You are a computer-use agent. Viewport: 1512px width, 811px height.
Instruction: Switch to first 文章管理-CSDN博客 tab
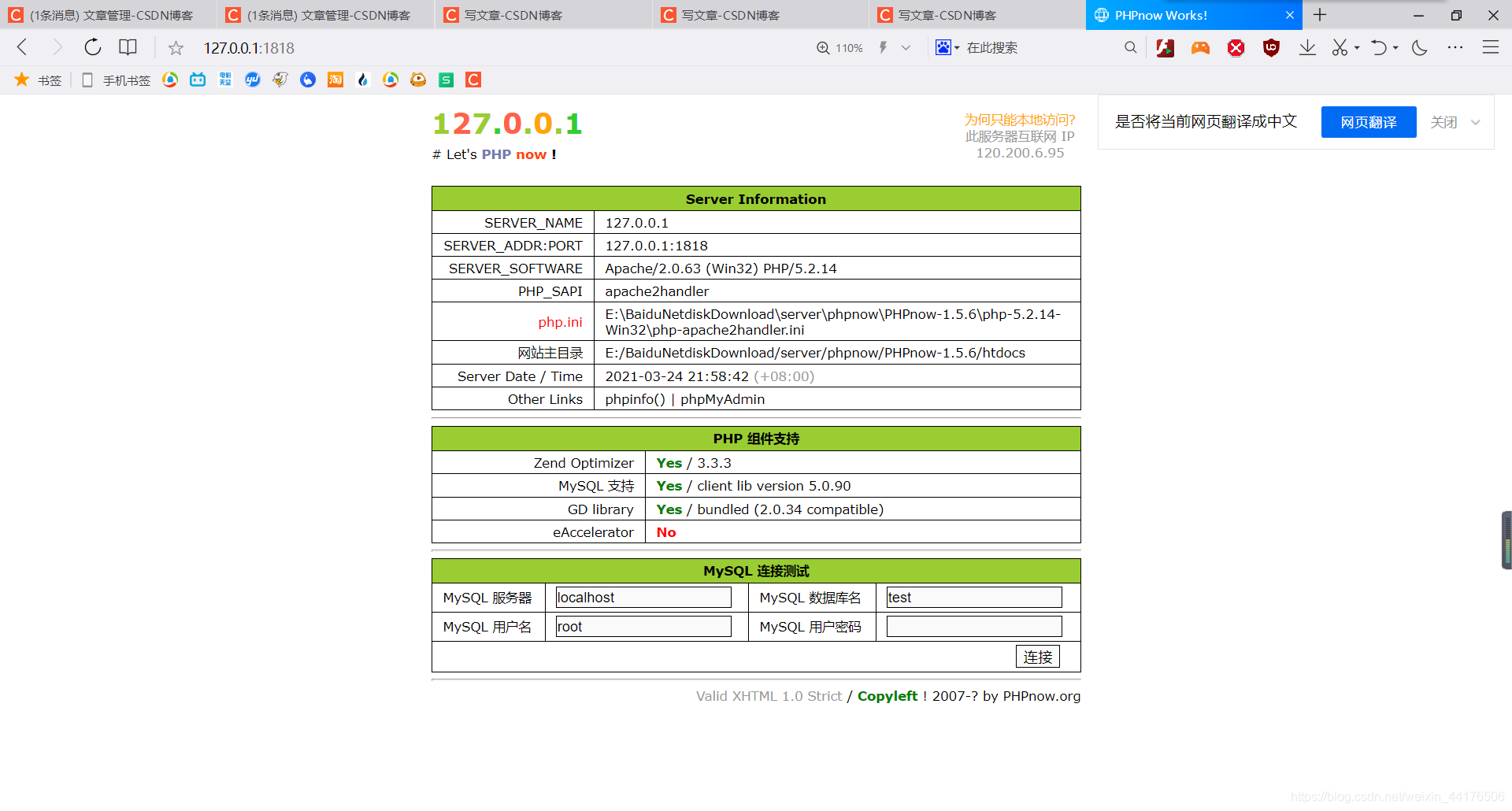[109, 15]
